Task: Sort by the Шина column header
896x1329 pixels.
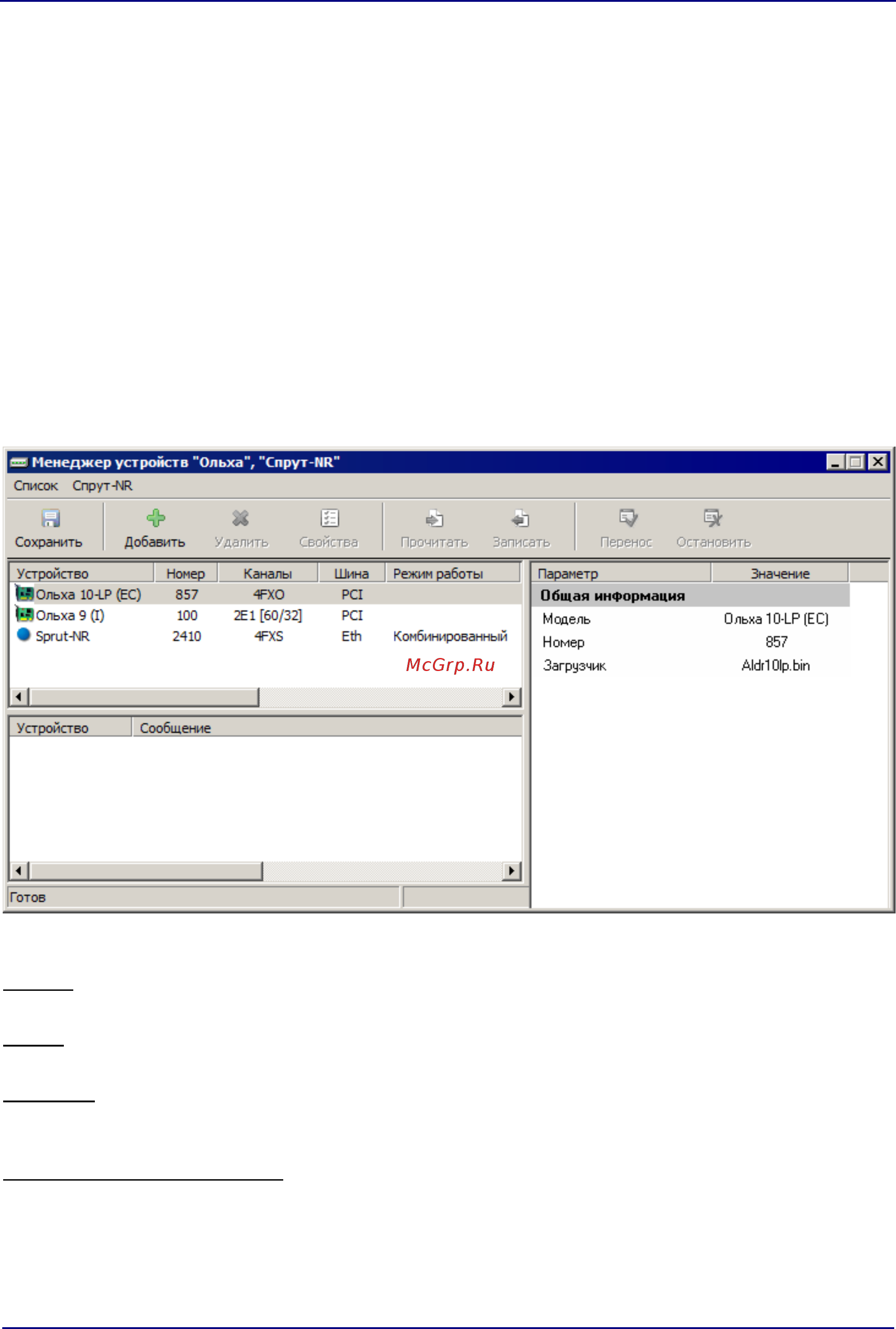Action: pos(352,573)
